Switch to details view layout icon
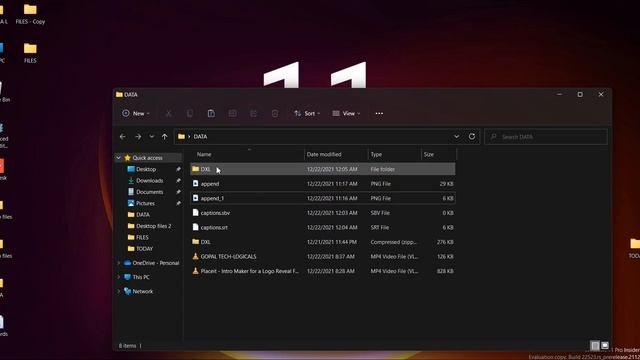640x360 pixels. click(595, 346)
